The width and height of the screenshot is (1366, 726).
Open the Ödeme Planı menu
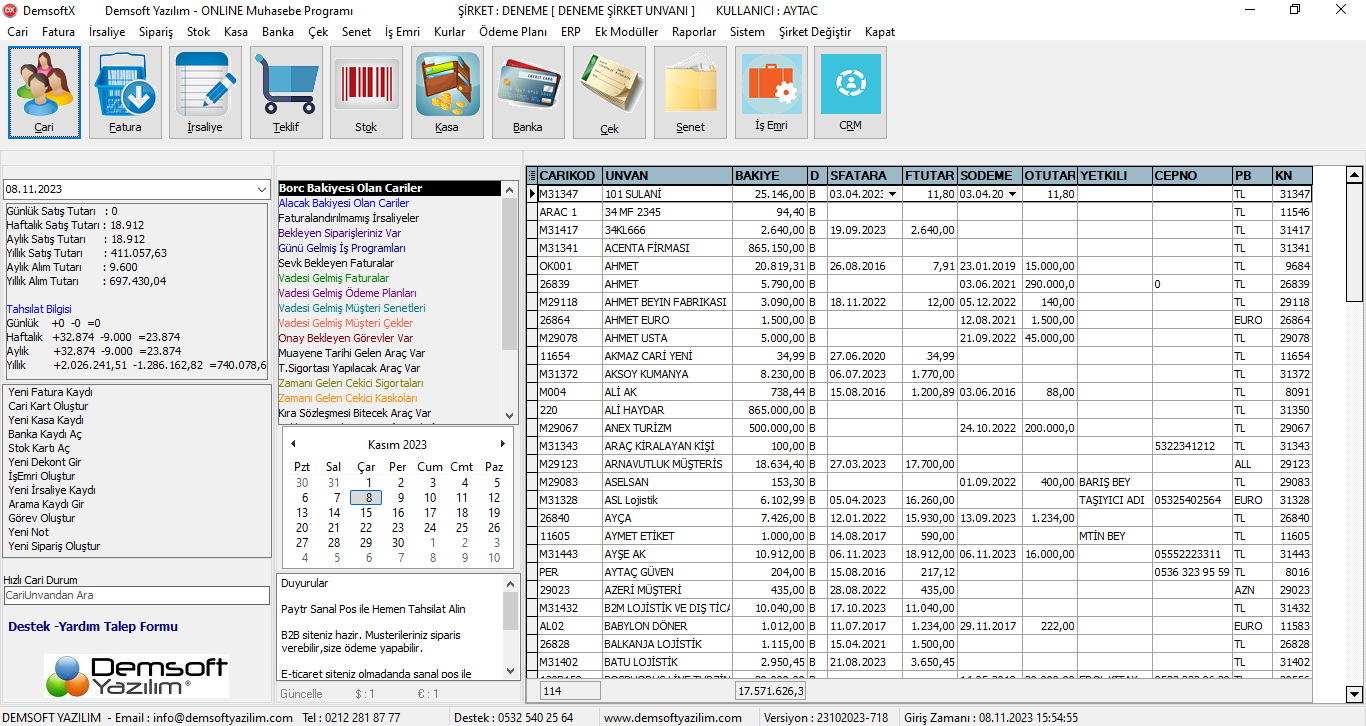[x=513, y=32]
